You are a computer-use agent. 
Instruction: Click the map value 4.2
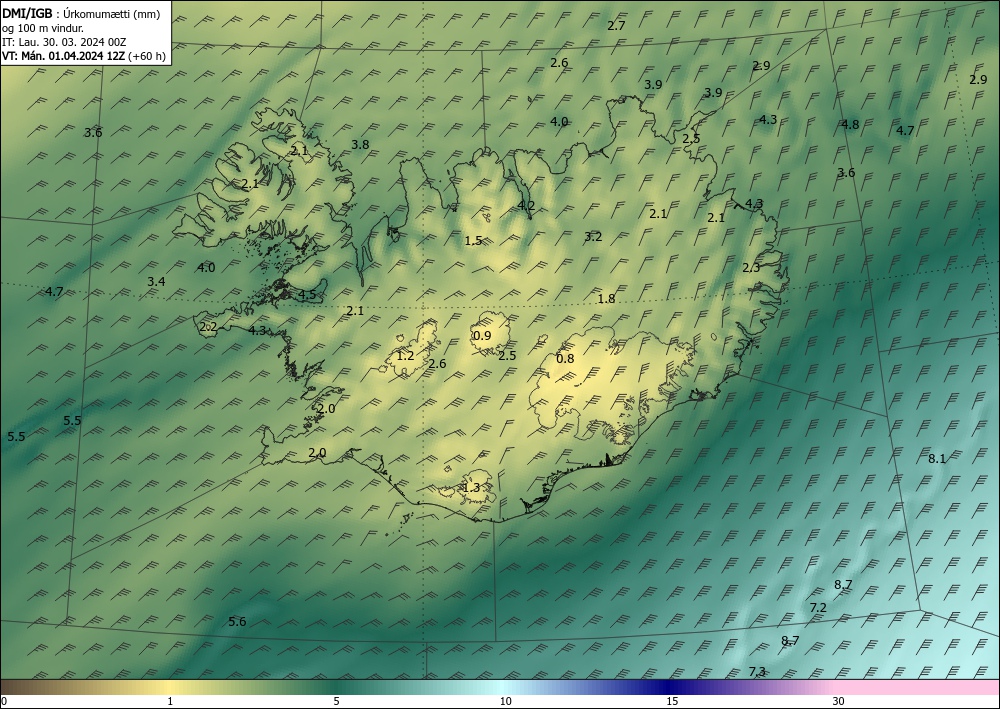(x=526, y=205)
